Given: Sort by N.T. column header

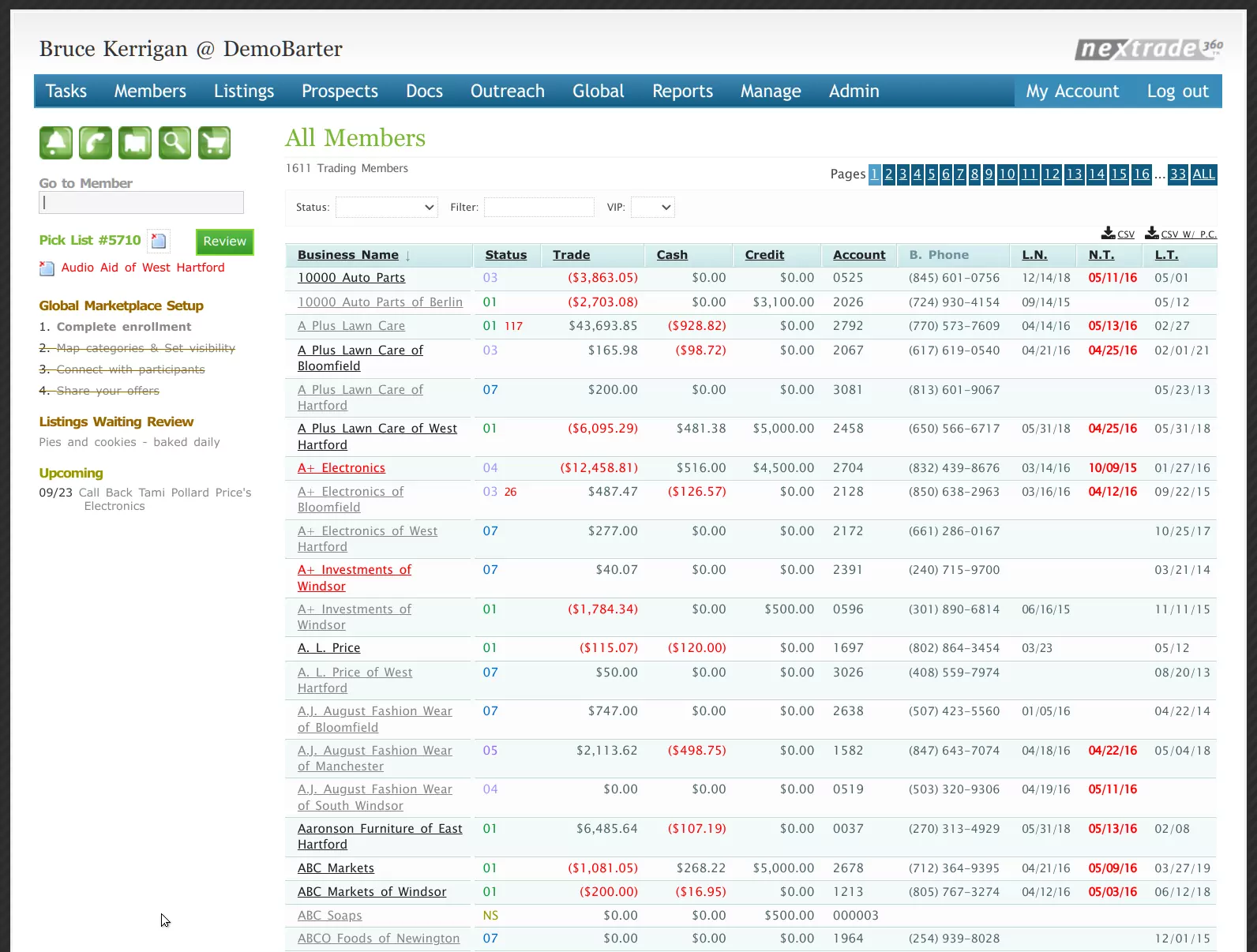Looking at the screenshot, I should tap(1101, 255).
